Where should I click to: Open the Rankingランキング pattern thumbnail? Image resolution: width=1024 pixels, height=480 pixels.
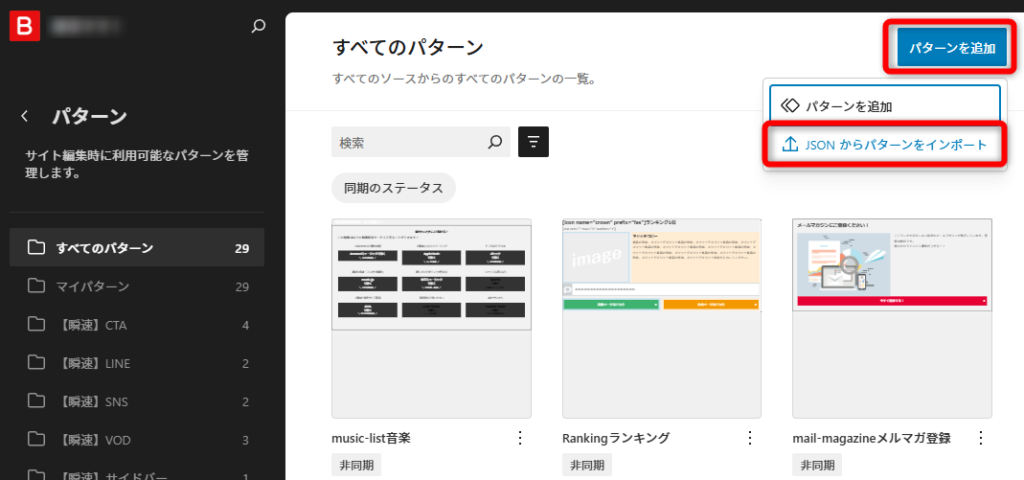click(x=661, y=318)
